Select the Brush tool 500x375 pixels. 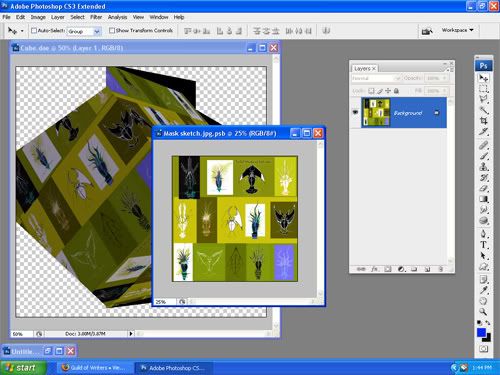pyautogui.click(x=483, y=156)
